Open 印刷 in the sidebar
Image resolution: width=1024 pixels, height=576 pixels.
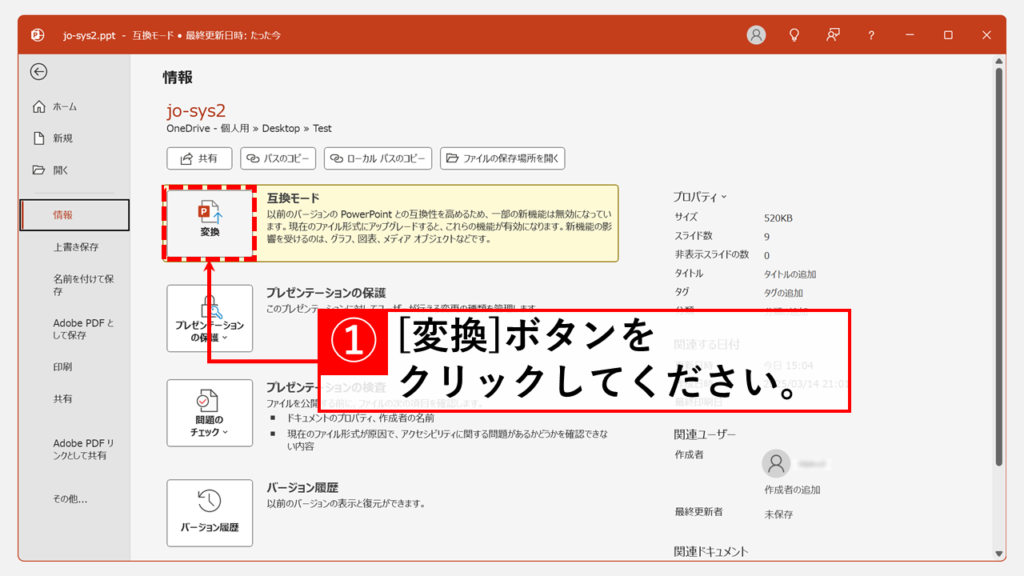point(63,367)
